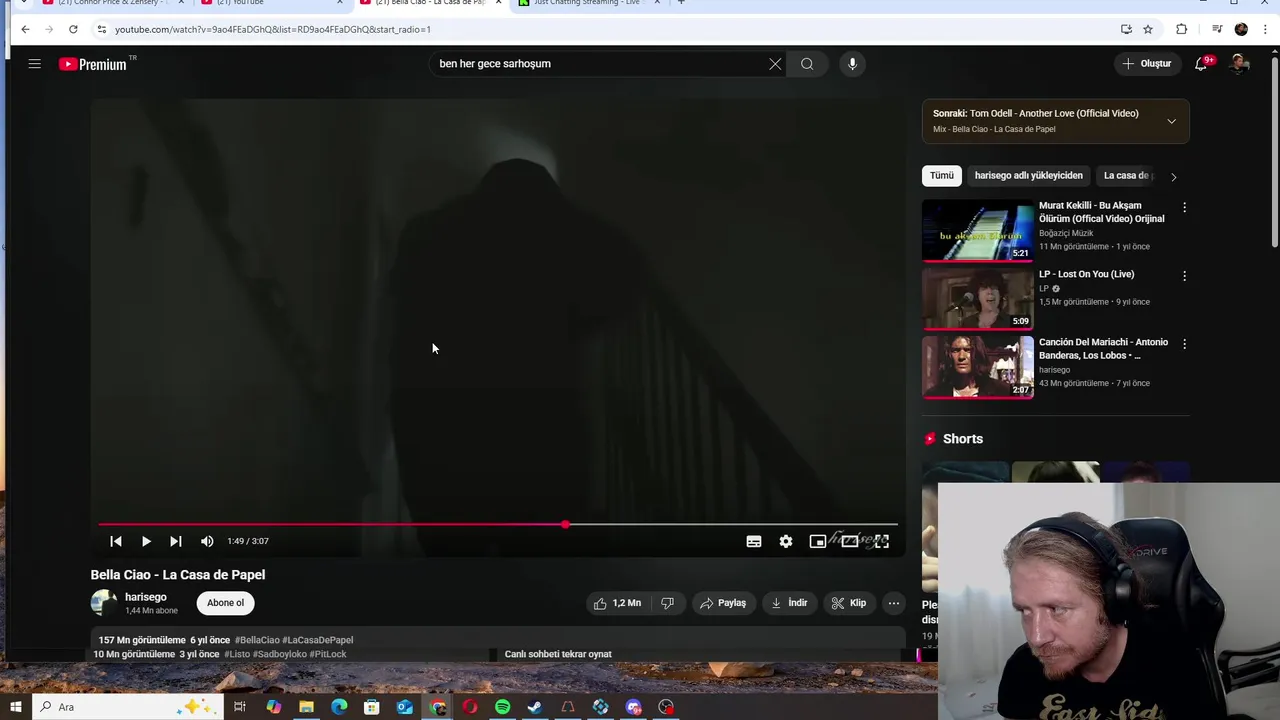The image size is (1280, 720).
Task: Select the La casa de chip
Action: coord(1127,176)
